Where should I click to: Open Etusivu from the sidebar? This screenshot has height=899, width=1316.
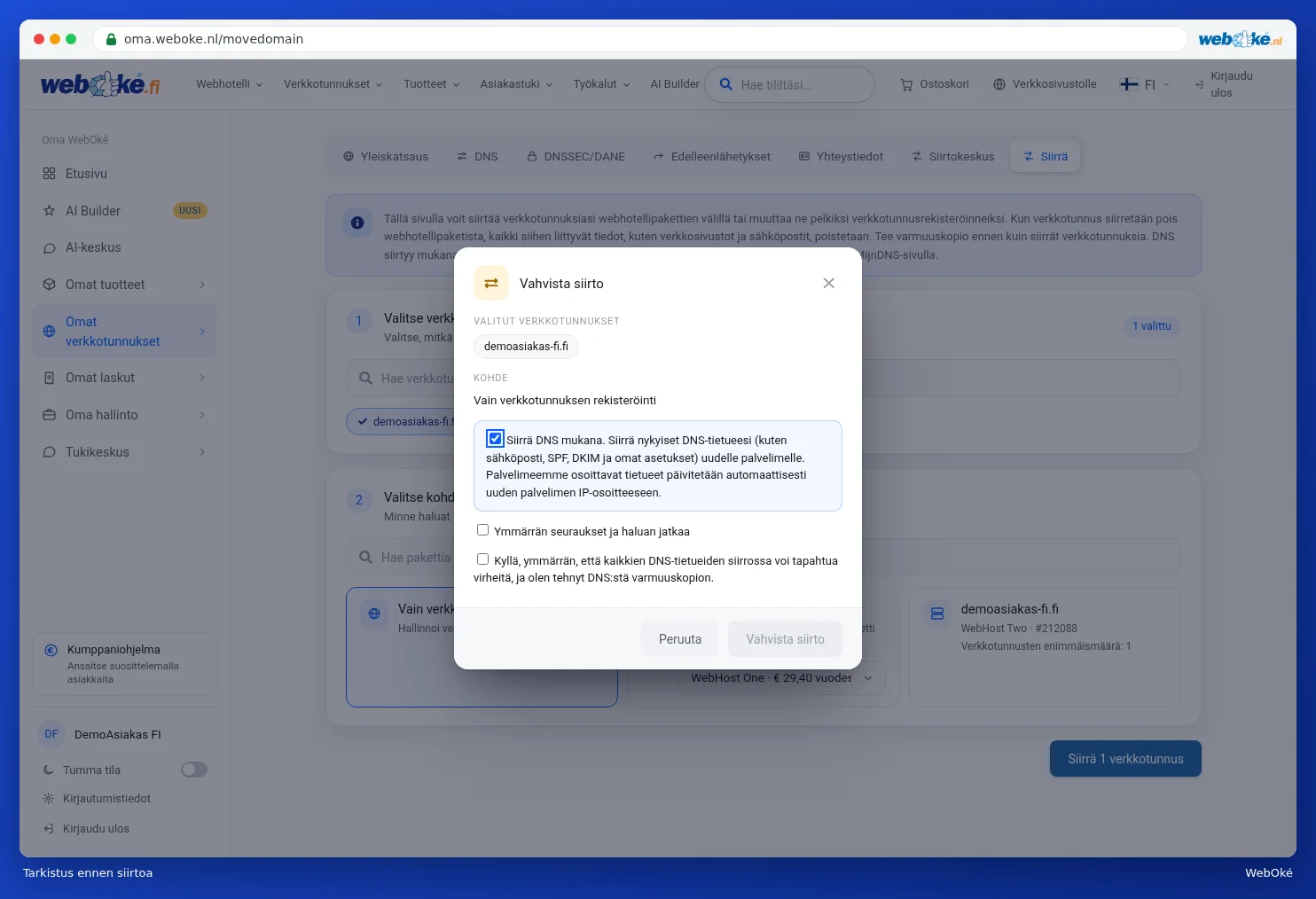(124, 174)
